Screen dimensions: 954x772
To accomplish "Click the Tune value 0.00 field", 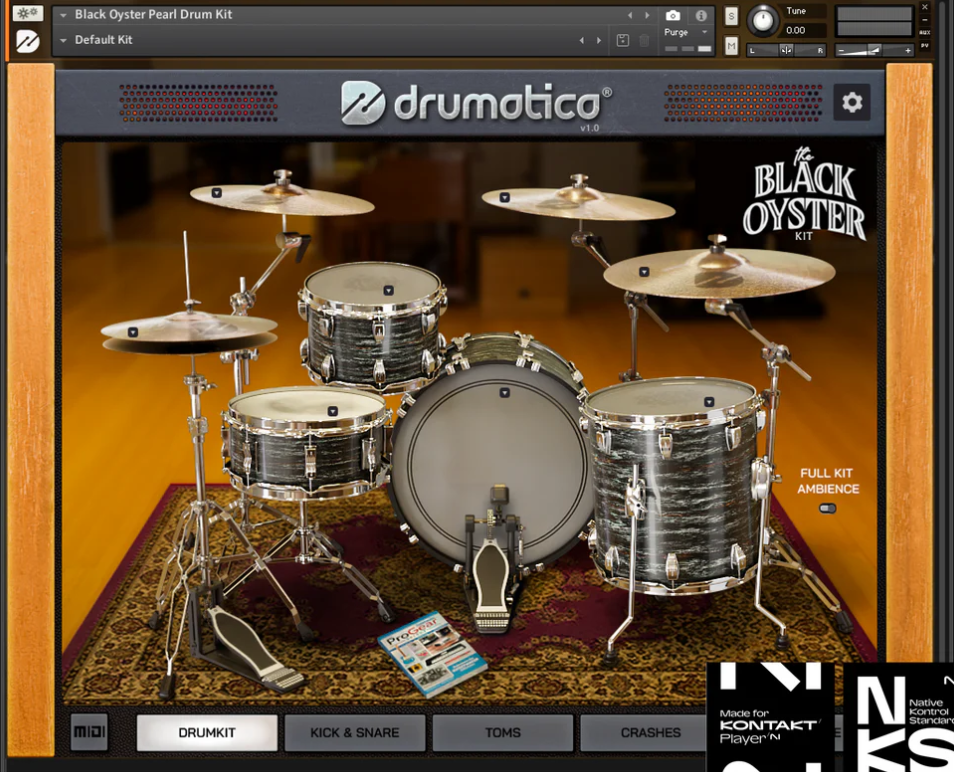I will click(x=803, y=30).
